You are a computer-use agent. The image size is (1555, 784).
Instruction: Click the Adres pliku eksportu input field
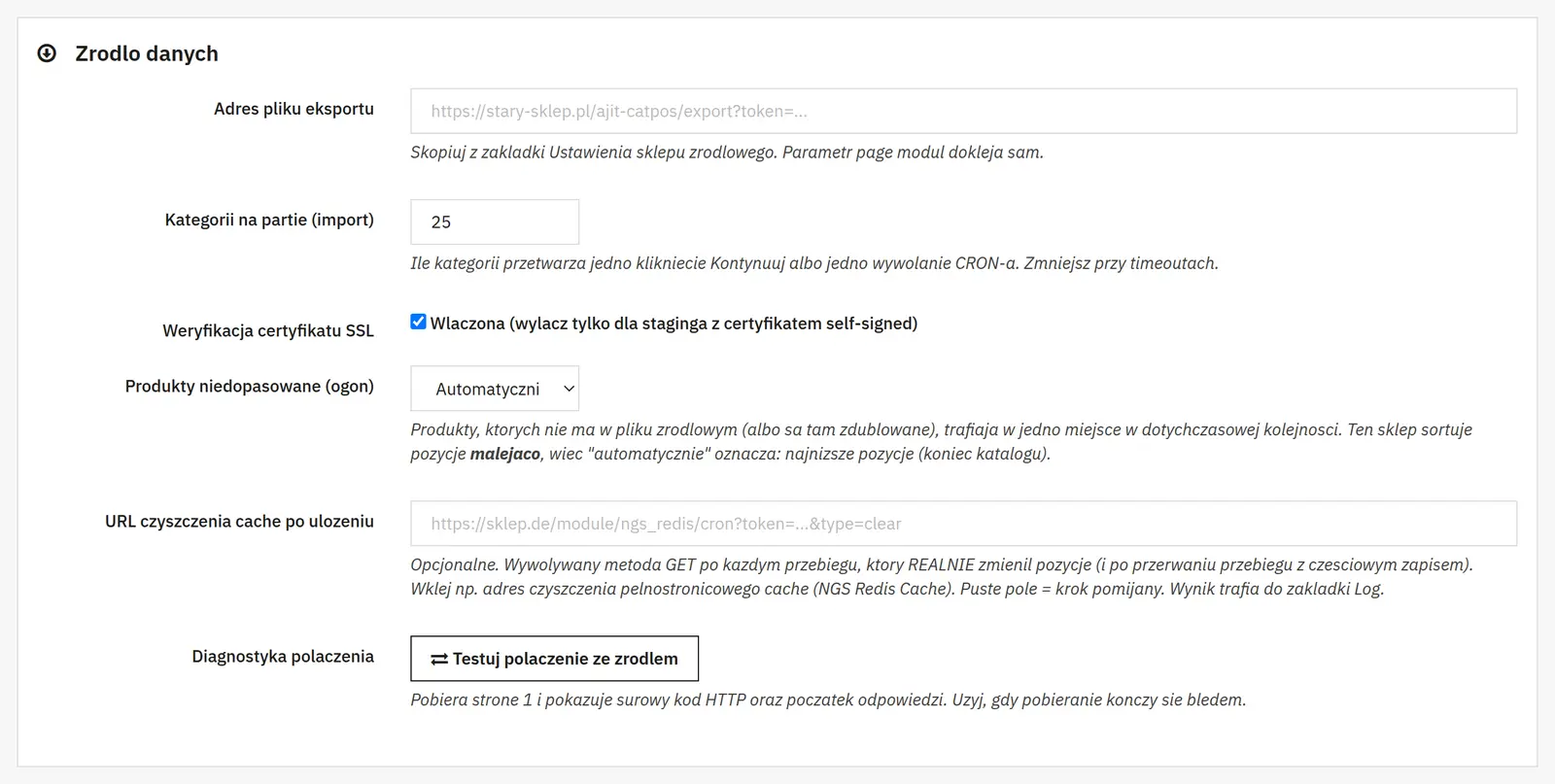point(963,111)
